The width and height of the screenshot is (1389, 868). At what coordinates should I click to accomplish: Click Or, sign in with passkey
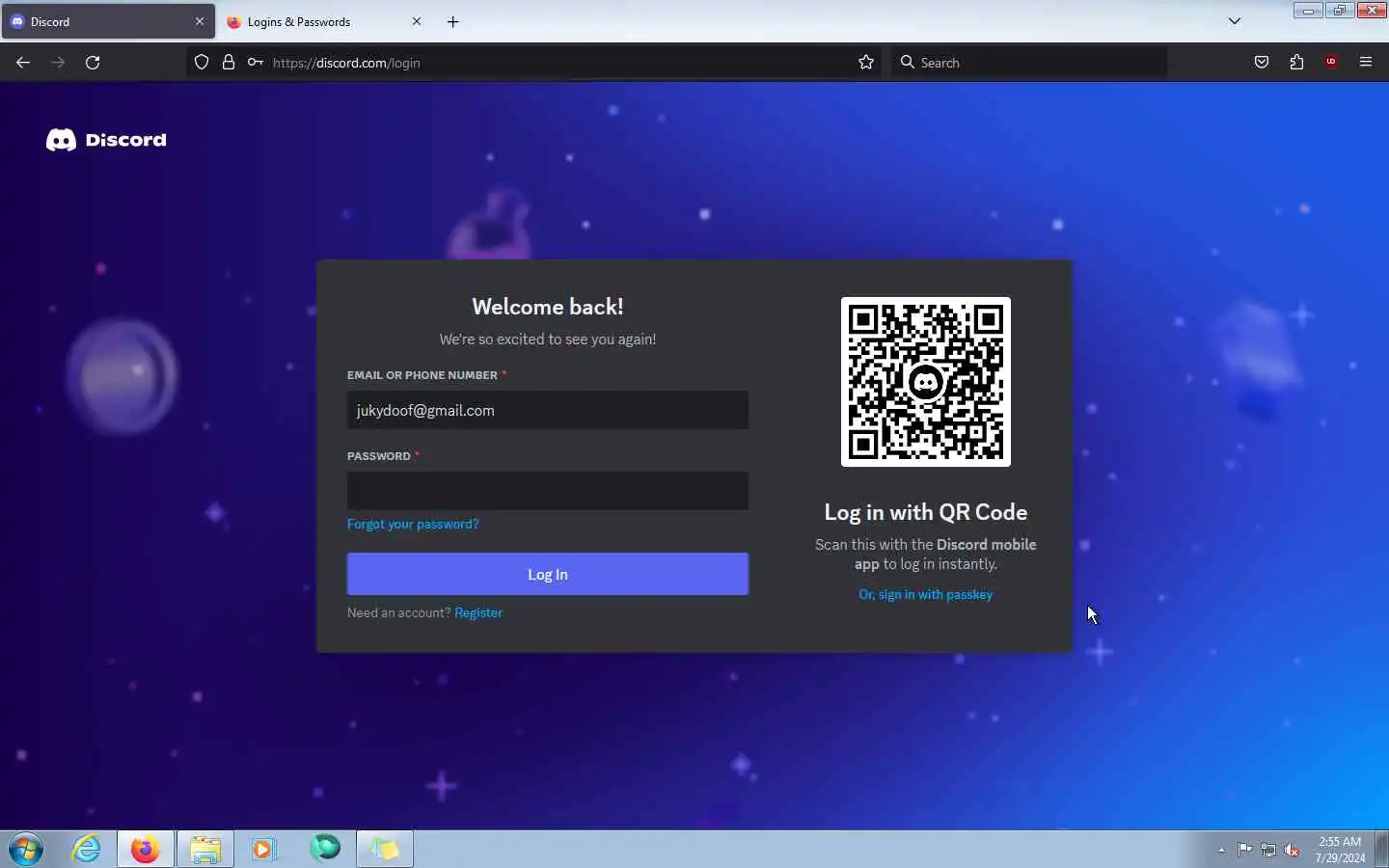pyautogui.click(x=926, y=595)
